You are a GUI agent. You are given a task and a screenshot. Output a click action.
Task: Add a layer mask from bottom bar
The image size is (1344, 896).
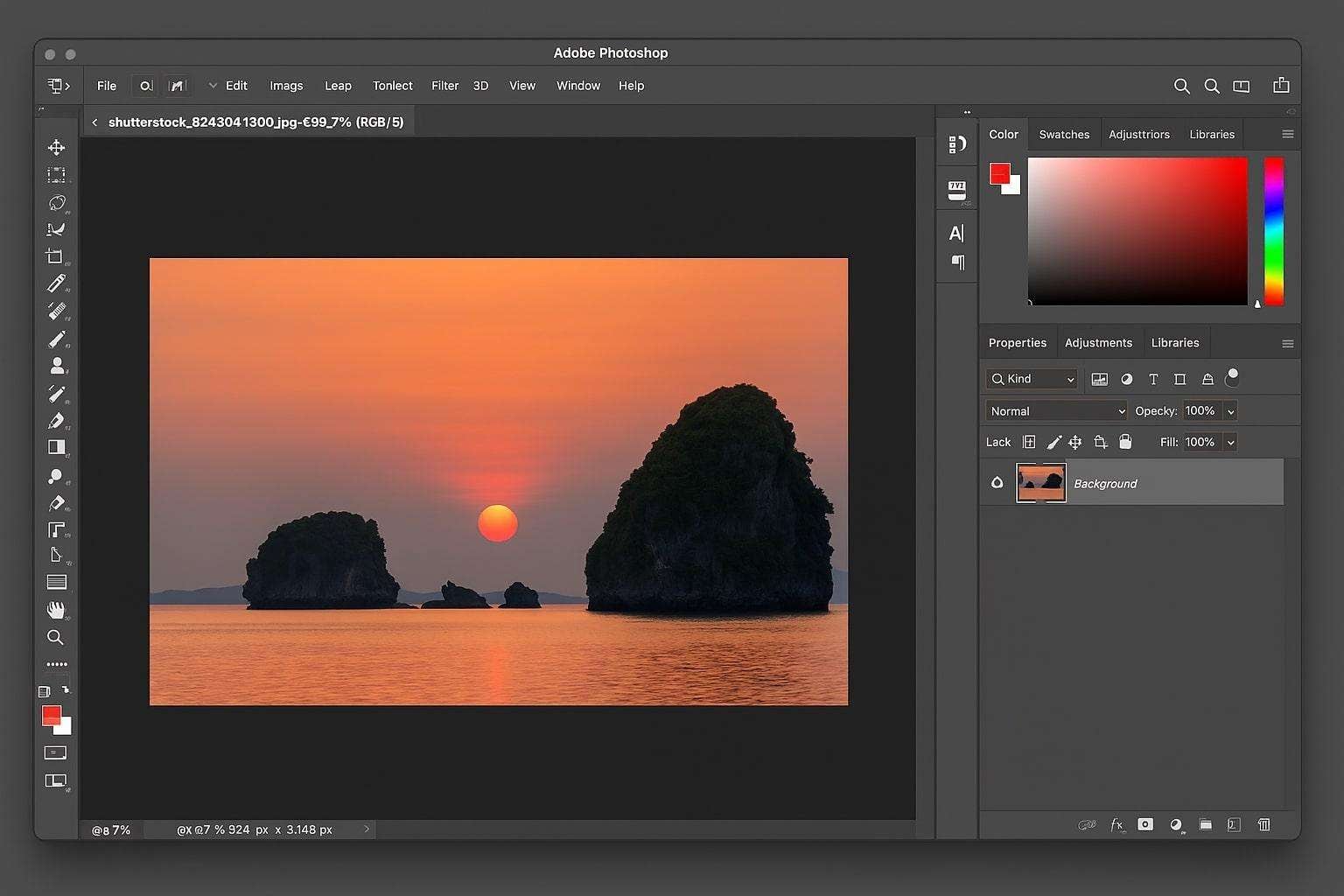pyautogui.click(x=1145, y=824)
